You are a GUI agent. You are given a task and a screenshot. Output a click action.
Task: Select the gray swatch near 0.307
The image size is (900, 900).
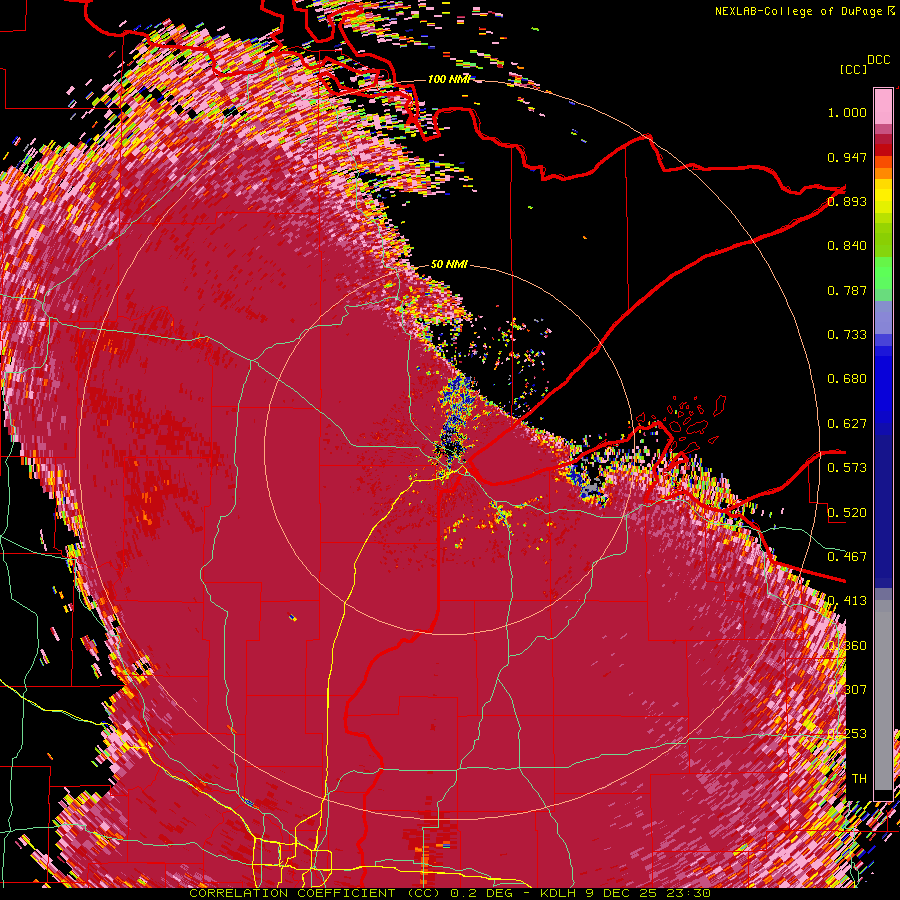(x=883, y=695)
